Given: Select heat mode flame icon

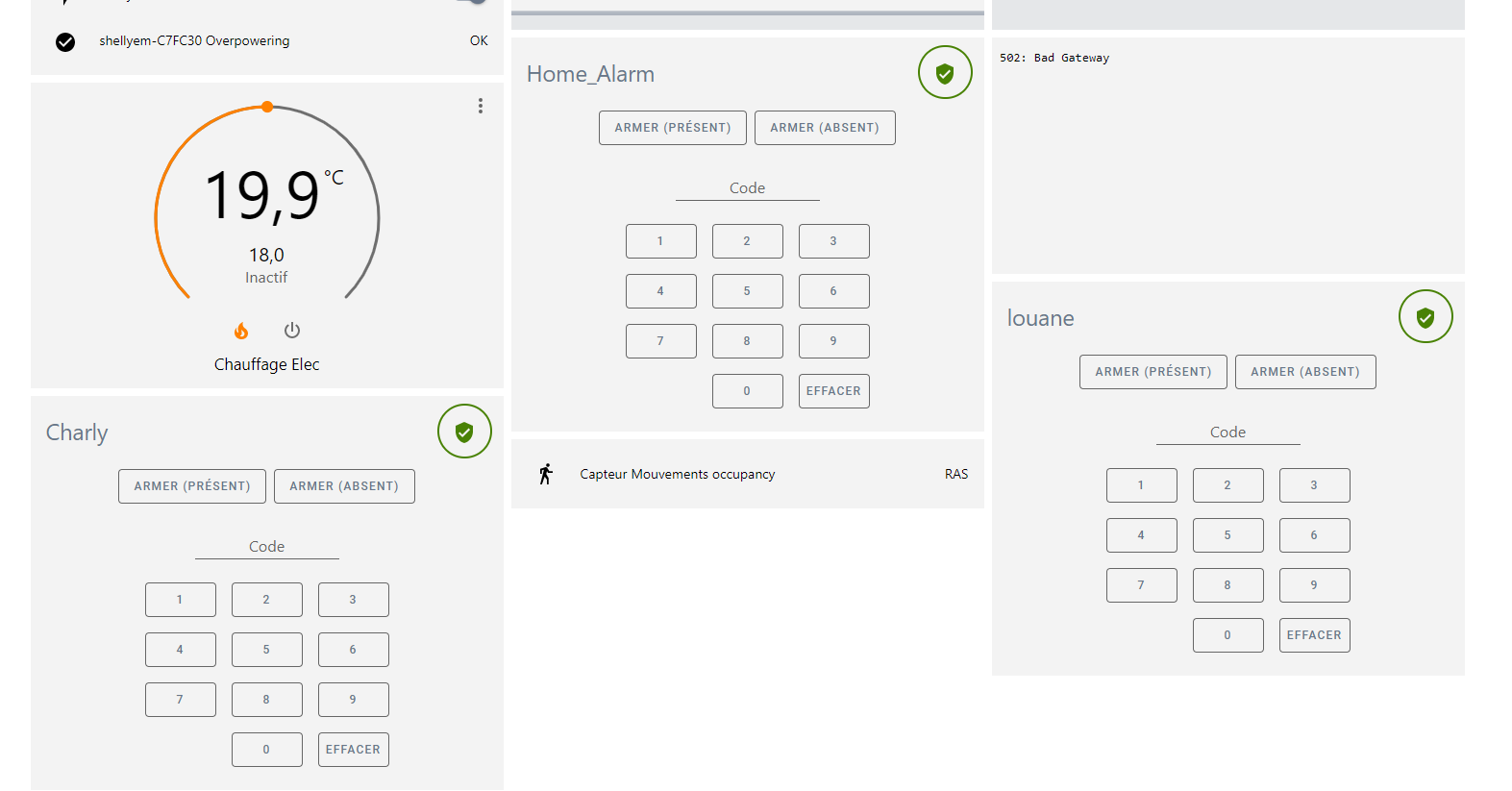Looking at the screenshot, I should click(241, 331).
